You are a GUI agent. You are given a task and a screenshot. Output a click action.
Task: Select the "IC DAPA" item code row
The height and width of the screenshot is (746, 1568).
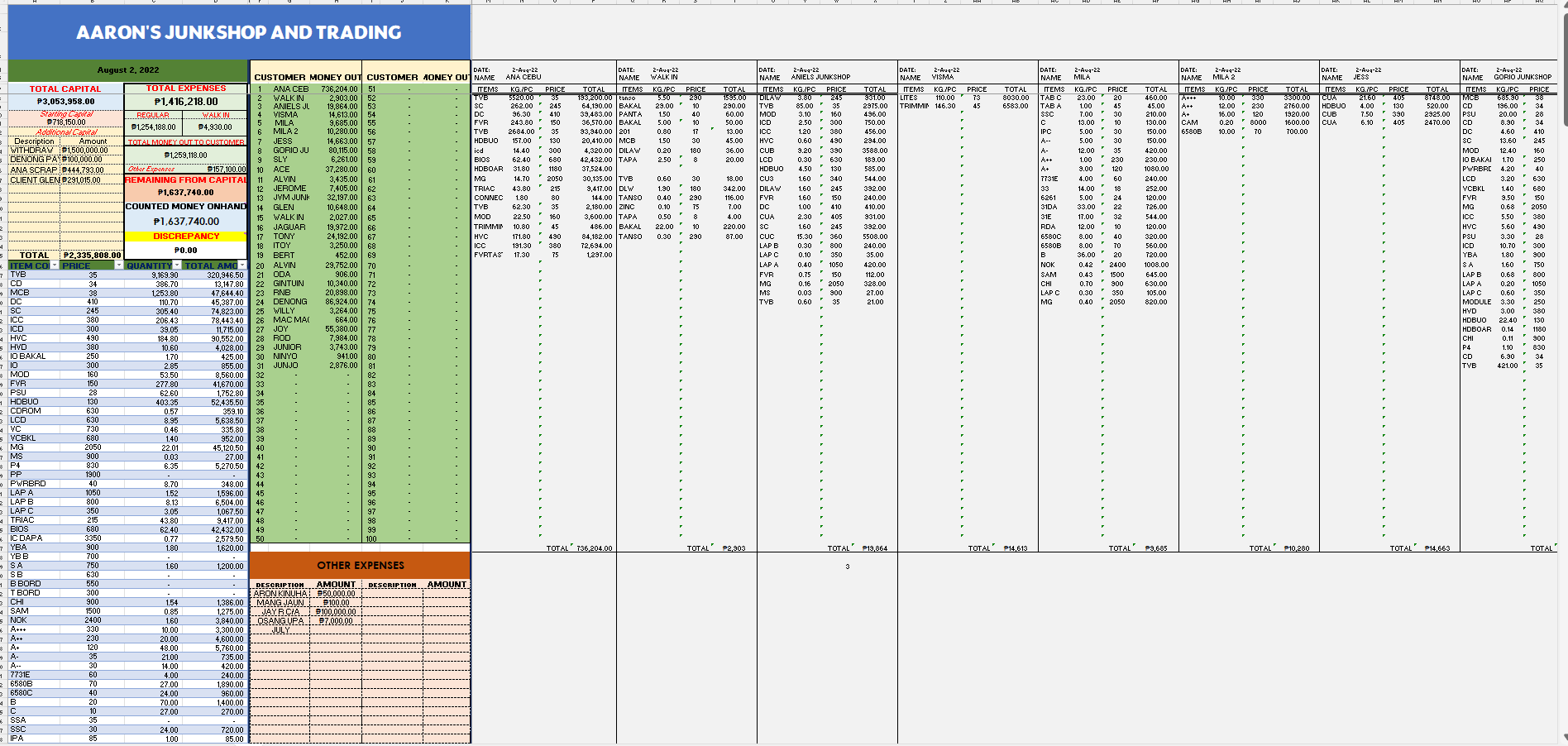128,538
